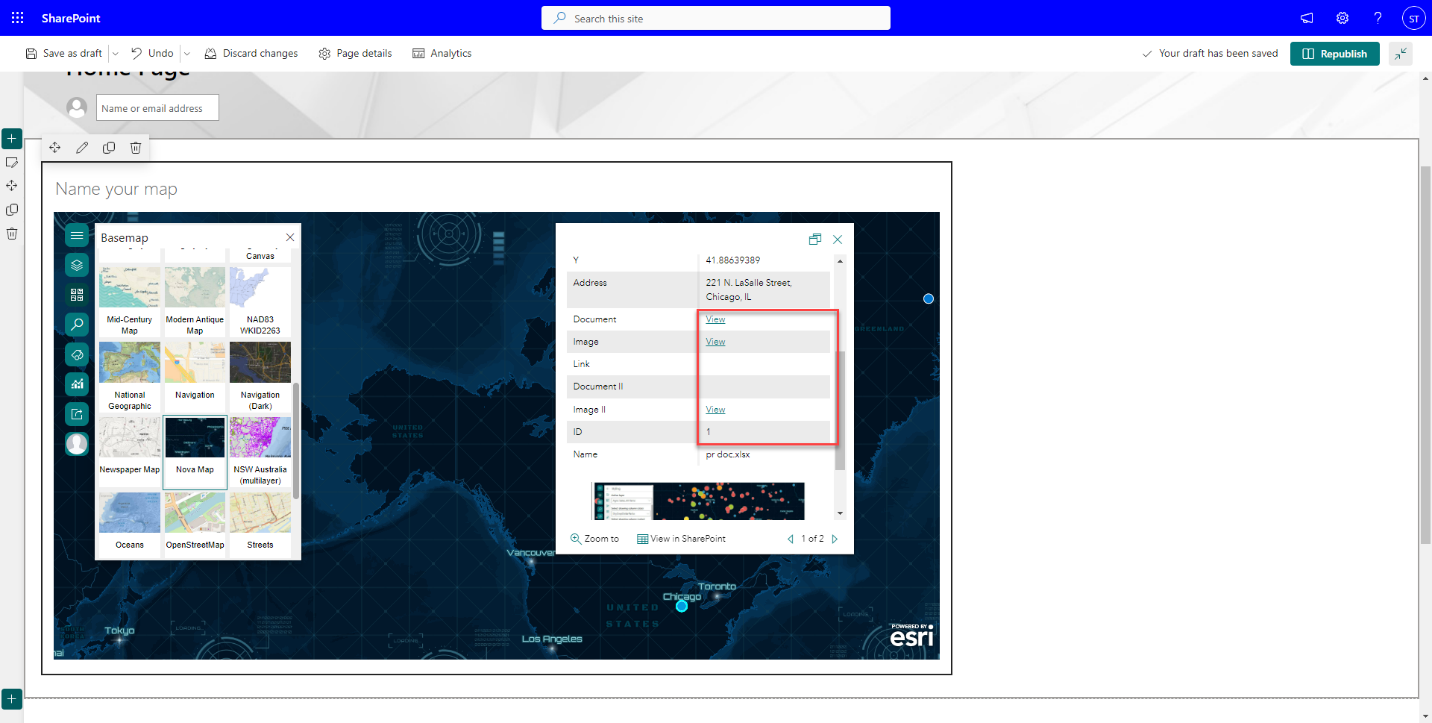
Task: Select the Search magnifier tool on the map
Action: click(77, 324)
